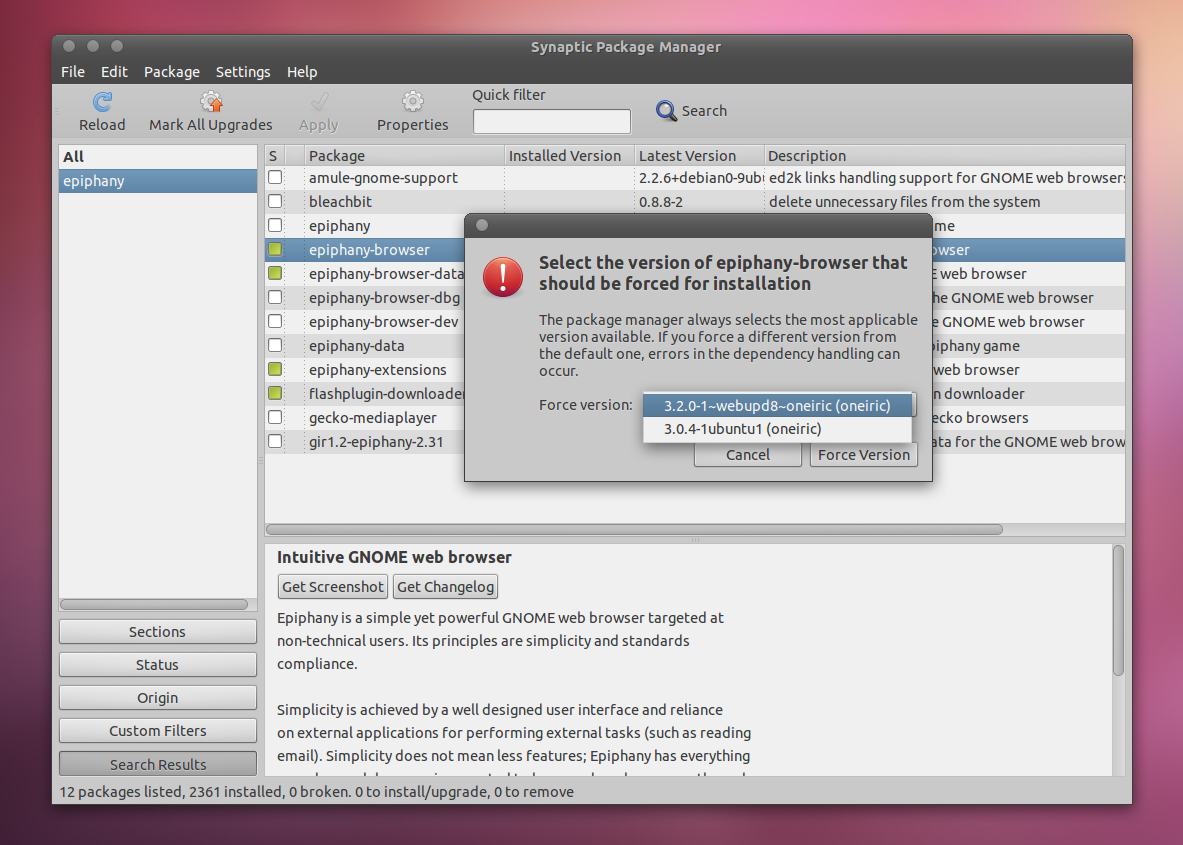
Task: Click installed status box of epiphany-extensions
Action: pos(275,370)
